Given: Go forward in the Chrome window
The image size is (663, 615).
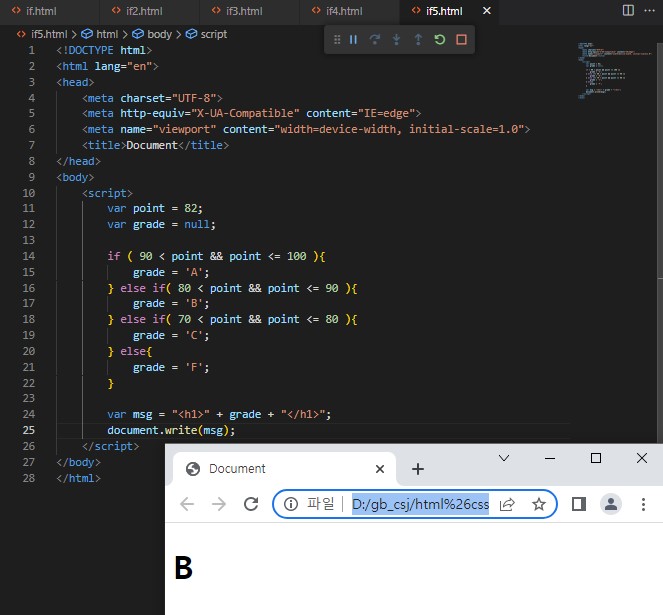Looking at the screenshot, I should pyautogui.click(x=219, y=504).
